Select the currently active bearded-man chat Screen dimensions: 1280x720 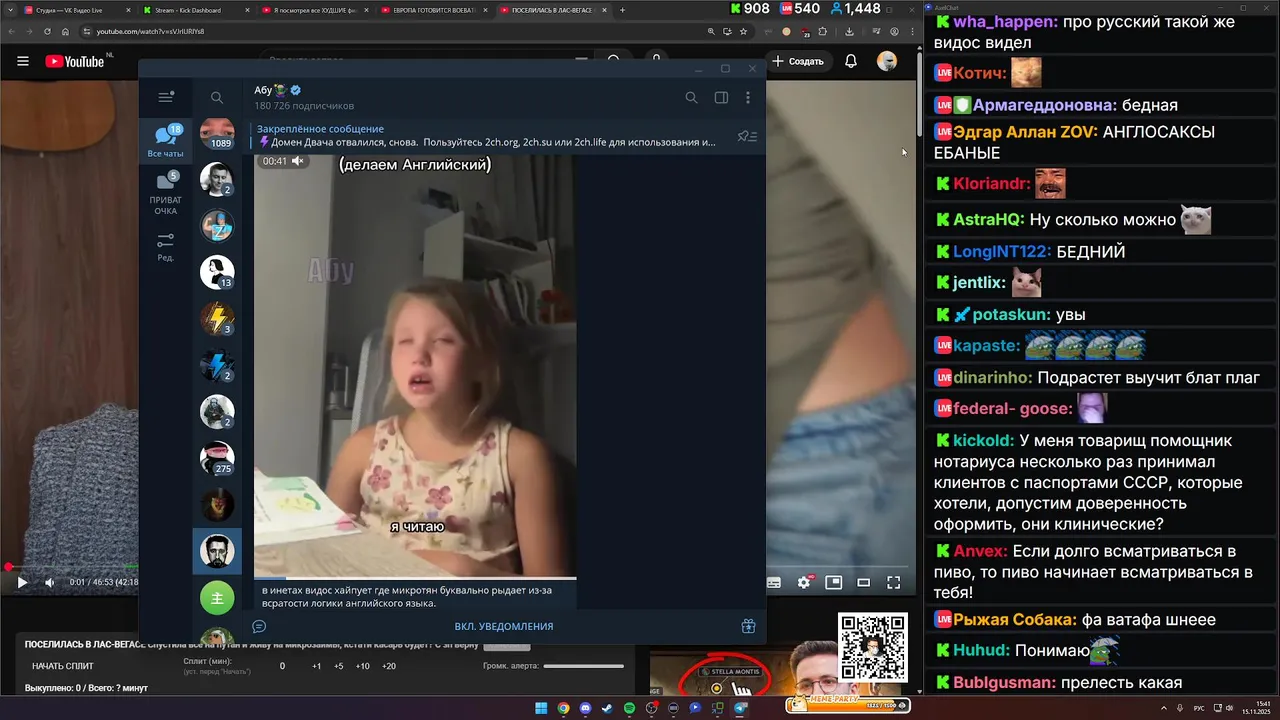pyautogui.click(x=217, y=551)
